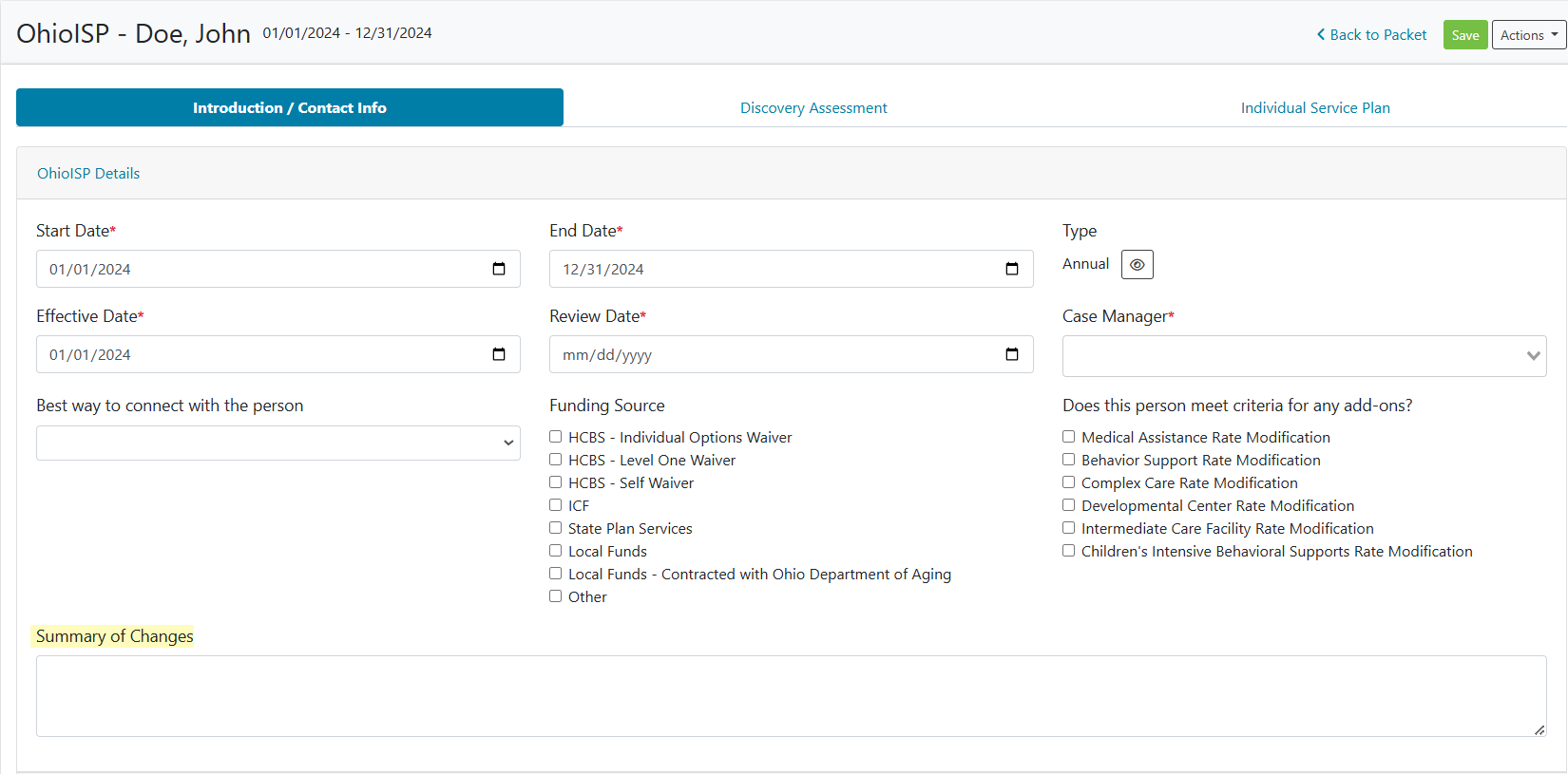
Task: Open Best way to connect dropdown
Action: [277, 444]
